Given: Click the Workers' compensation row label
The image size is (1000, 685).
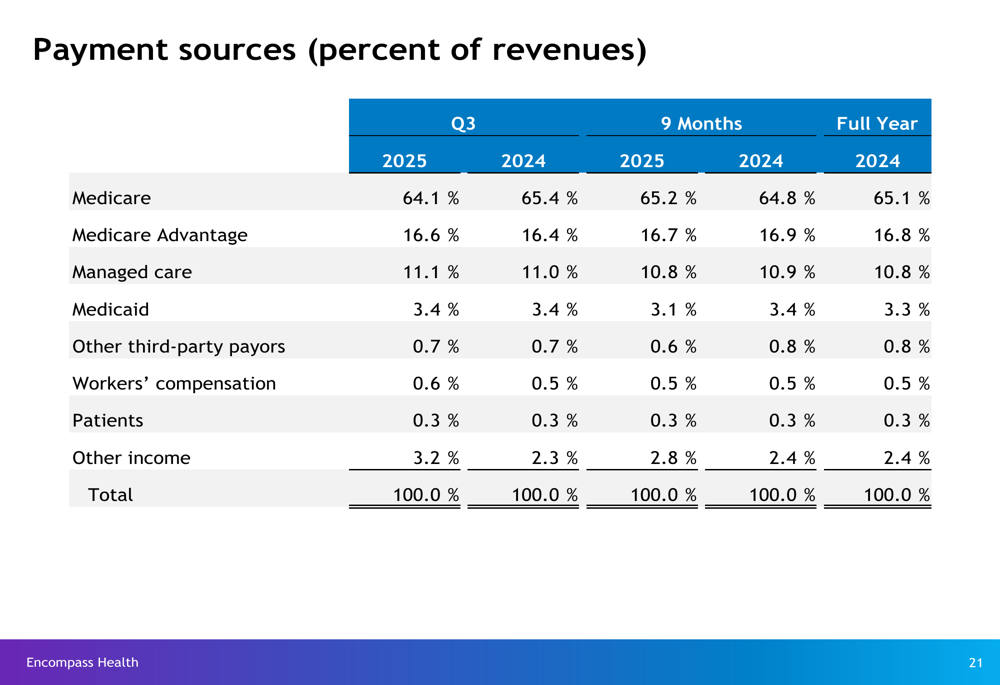Looking at the screenshot, I should click(174, 384).
